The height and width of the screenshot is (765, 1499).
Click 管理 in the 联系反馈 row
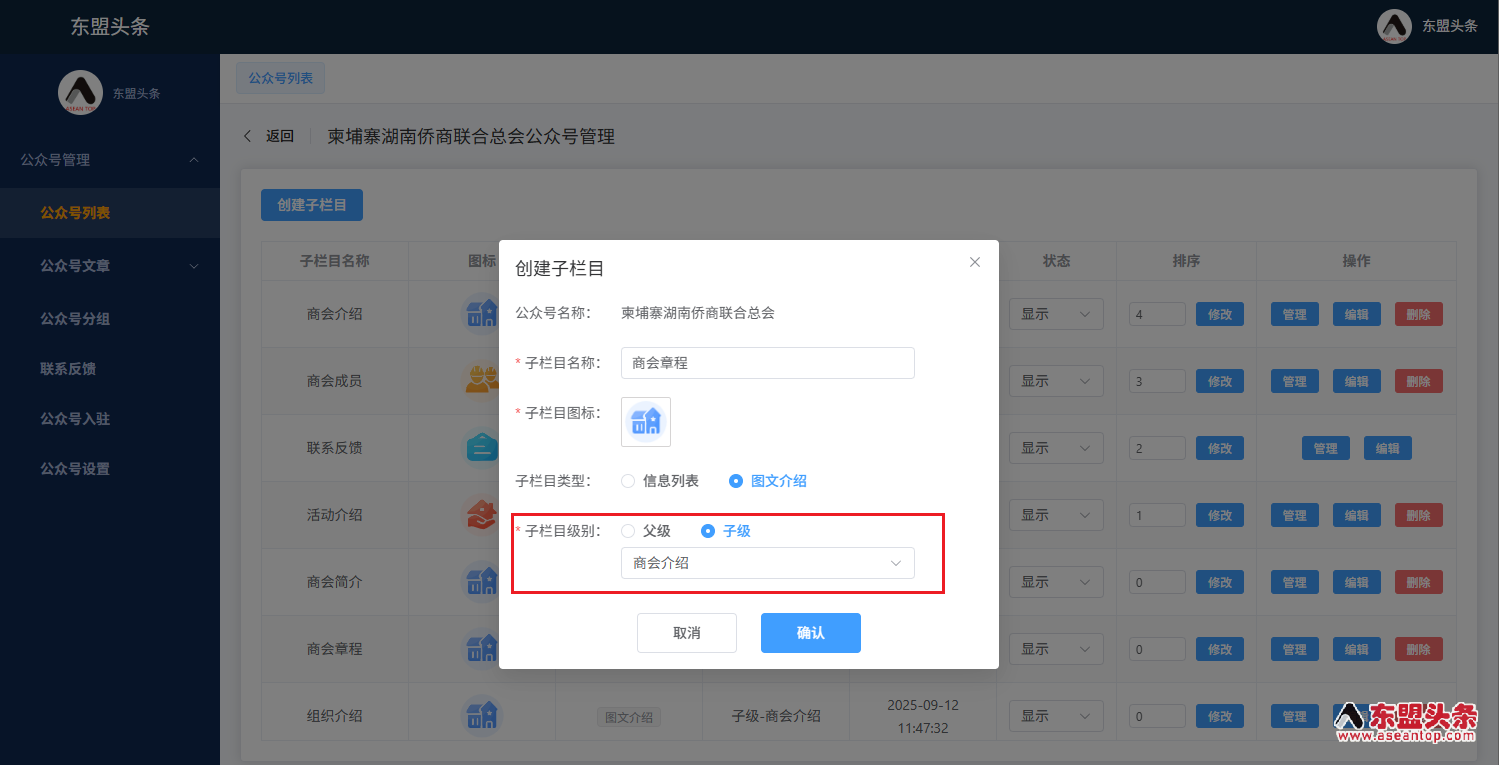click(1326, 448)
